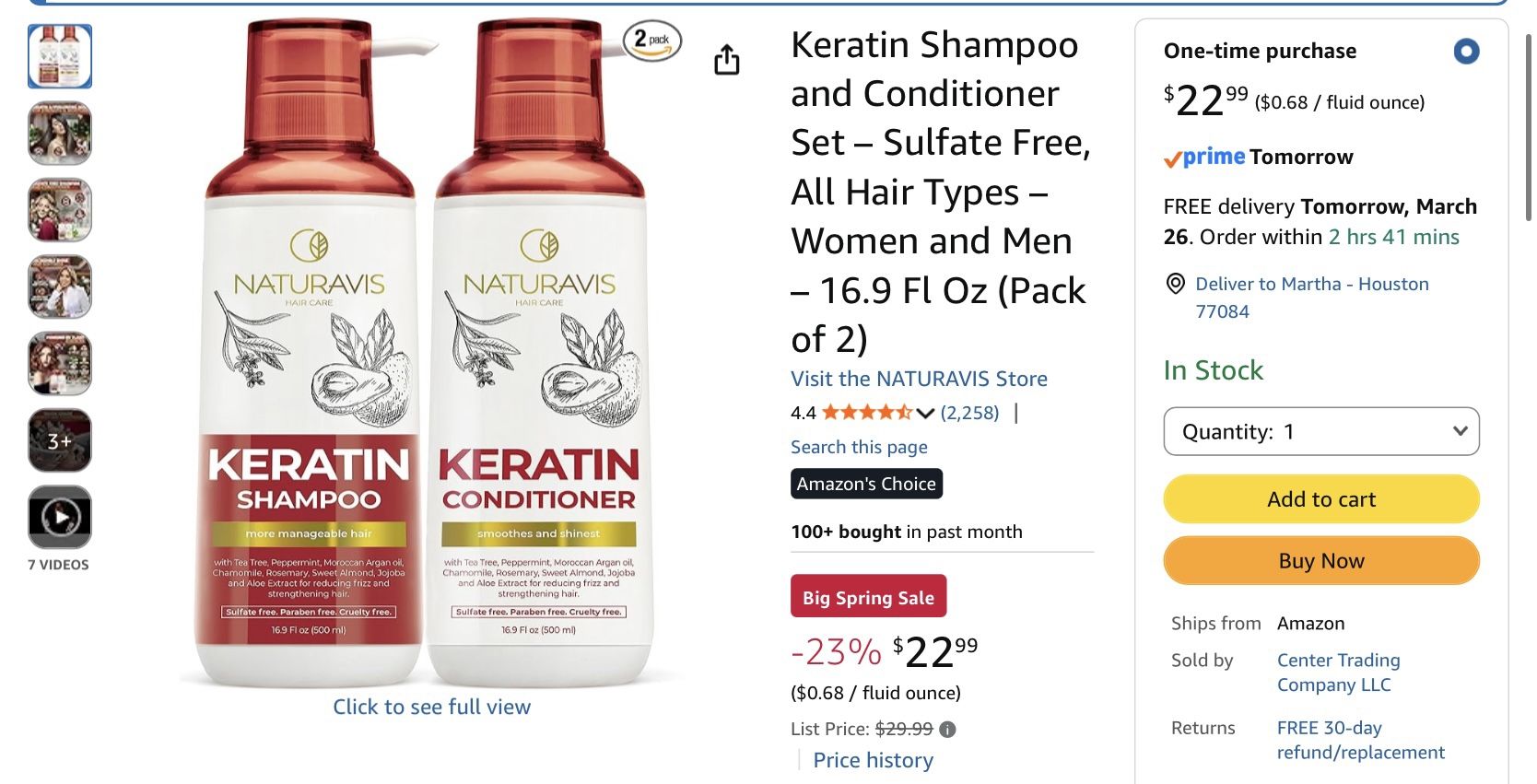Open the 3+ more images thumbnail
The image size is (1537, 784).
pos(60,440)
